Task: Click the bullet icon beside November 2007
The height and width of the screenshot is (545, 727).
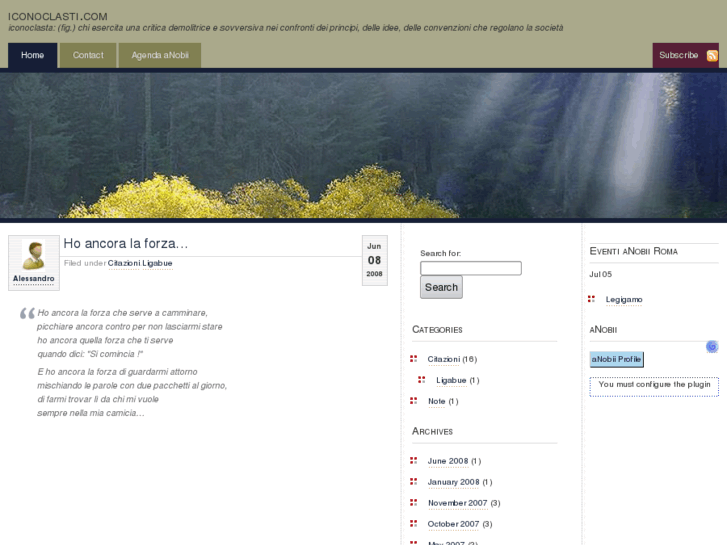Action: click(x=414, y=502)
